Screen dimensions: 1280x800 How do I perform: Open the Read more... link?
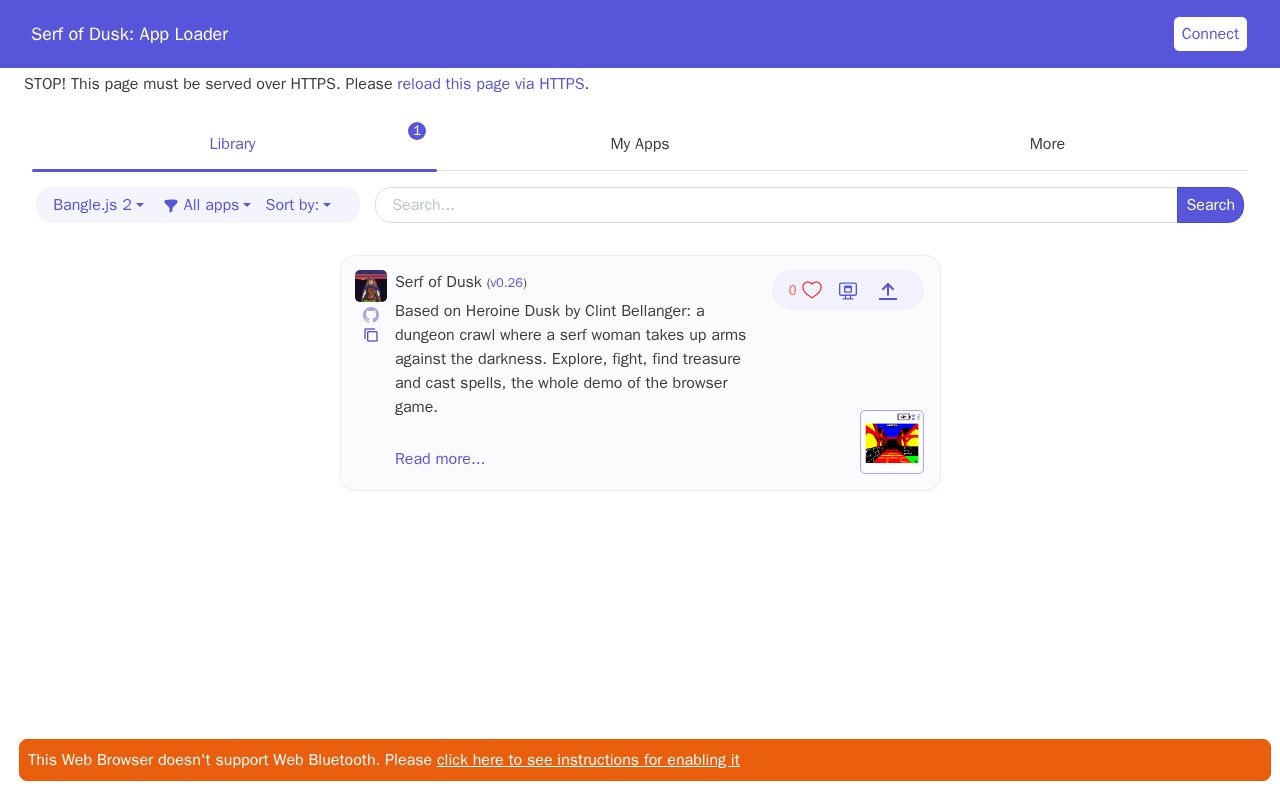[440, 459]
